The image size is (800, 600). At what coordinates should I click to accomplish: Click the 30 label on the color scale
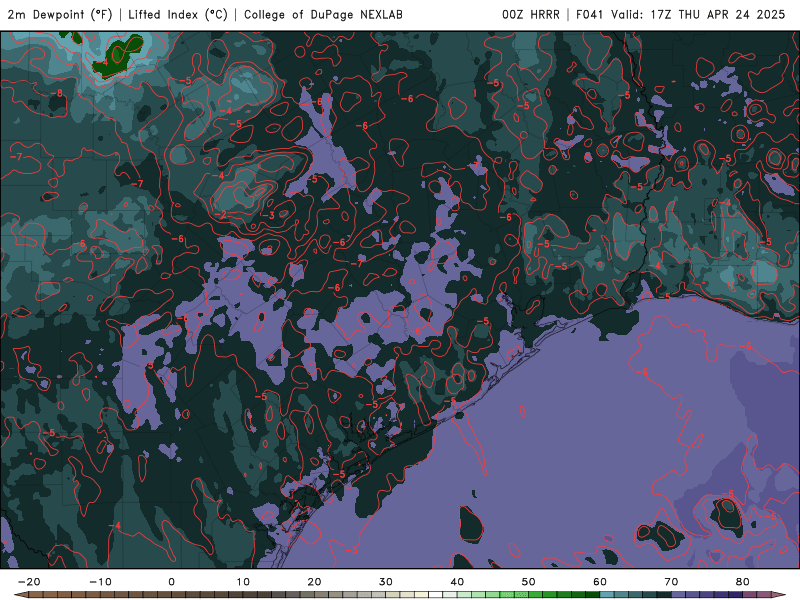tap(386, 582)
